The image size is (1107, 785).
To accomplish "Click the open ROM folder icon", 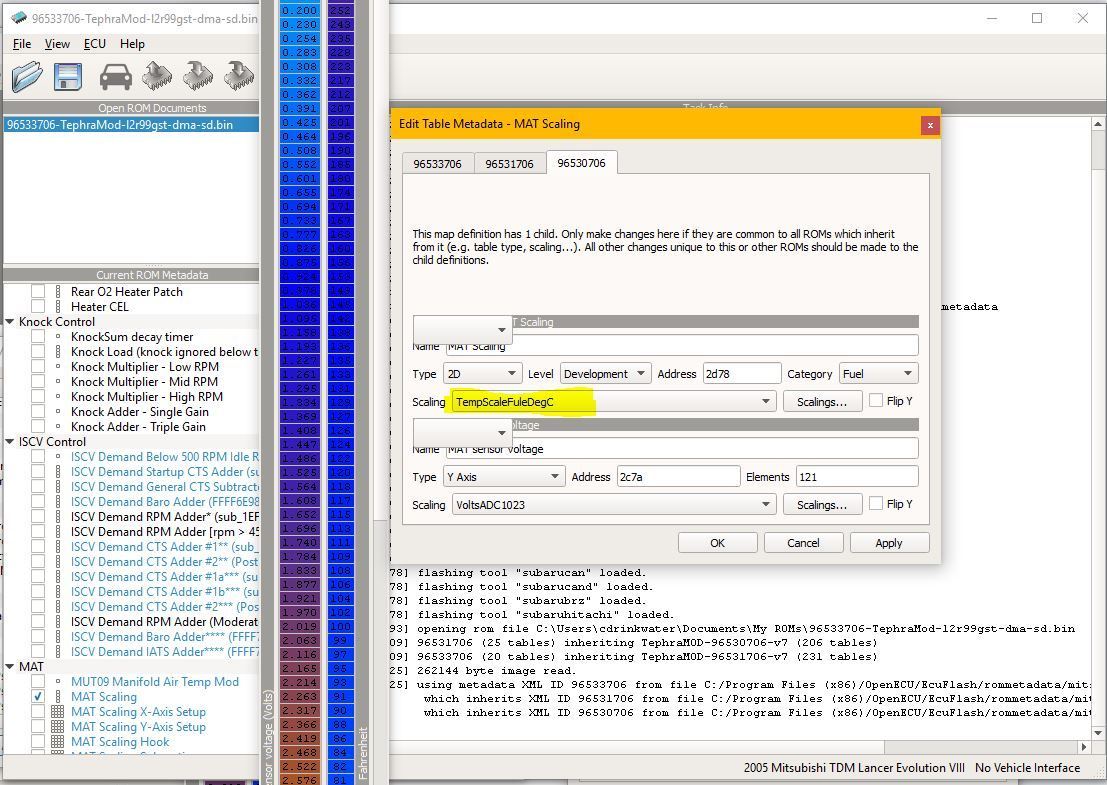I will 27,77.
